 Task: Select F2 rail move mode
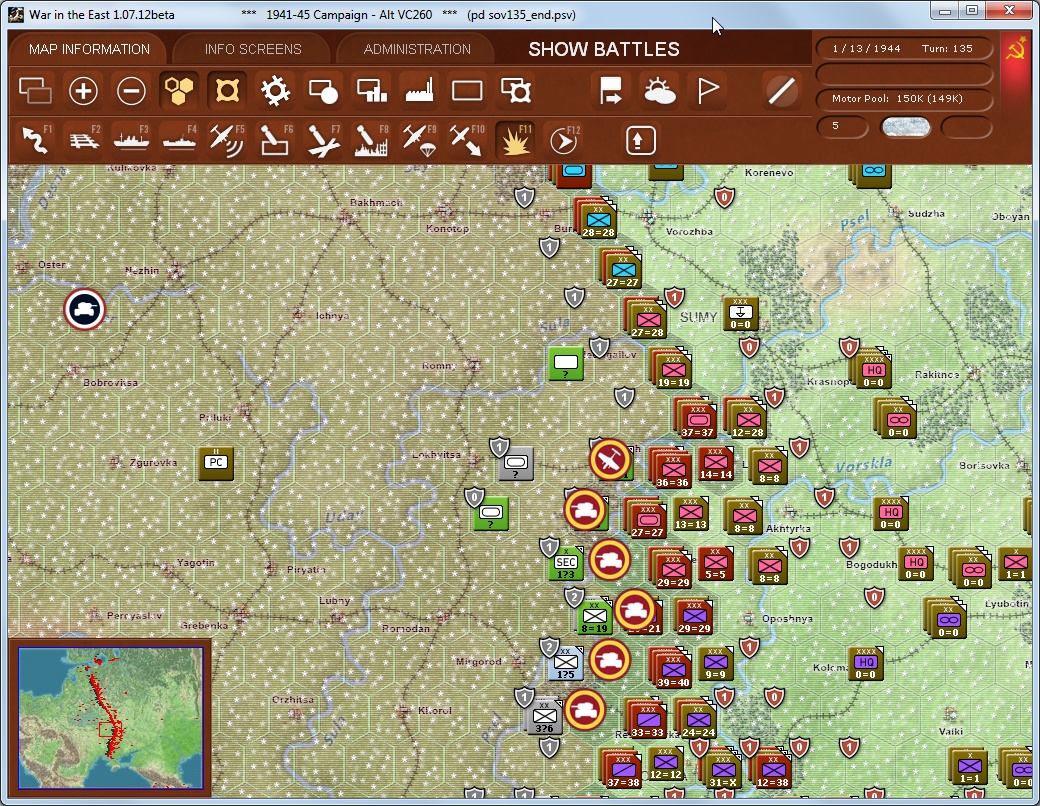pos(84,140)
